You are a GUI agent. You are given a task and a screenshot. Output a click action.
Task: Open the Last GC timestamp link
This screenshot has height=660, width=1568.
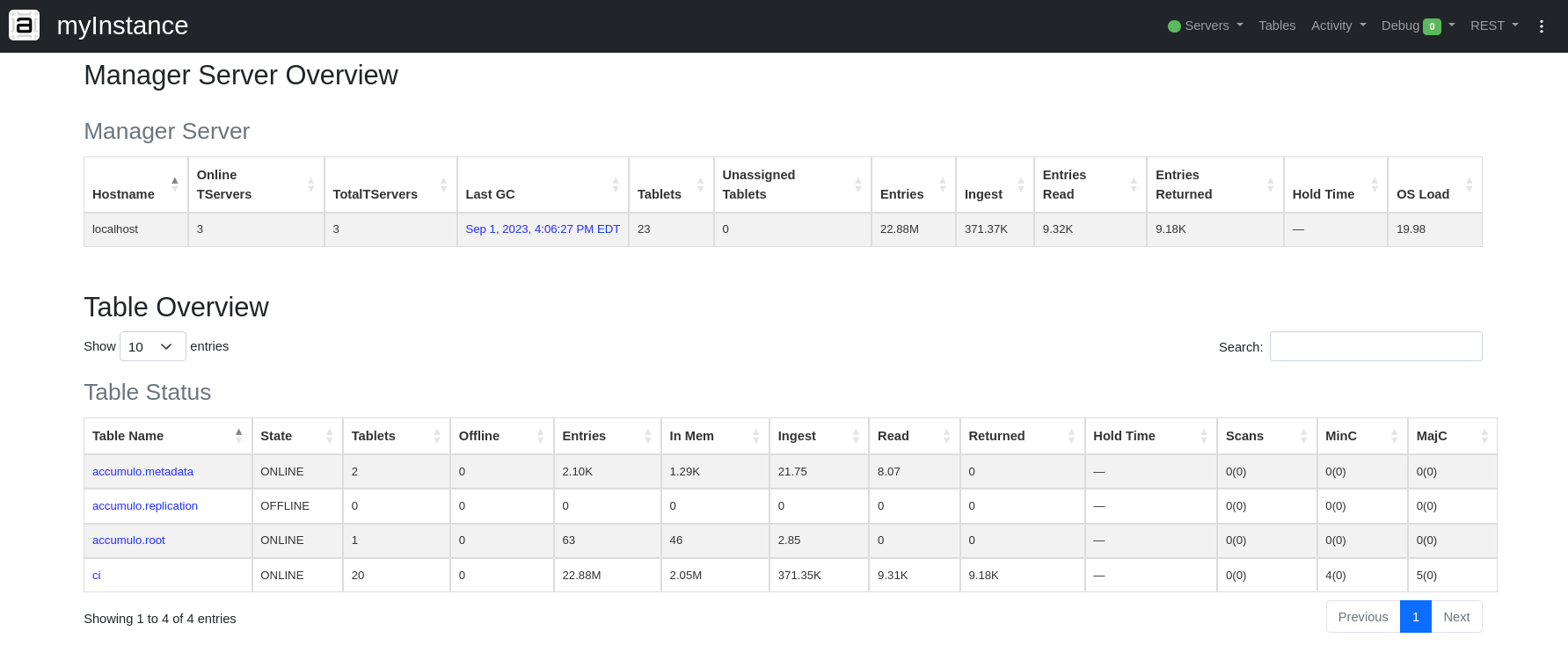(x=542, y=229)
